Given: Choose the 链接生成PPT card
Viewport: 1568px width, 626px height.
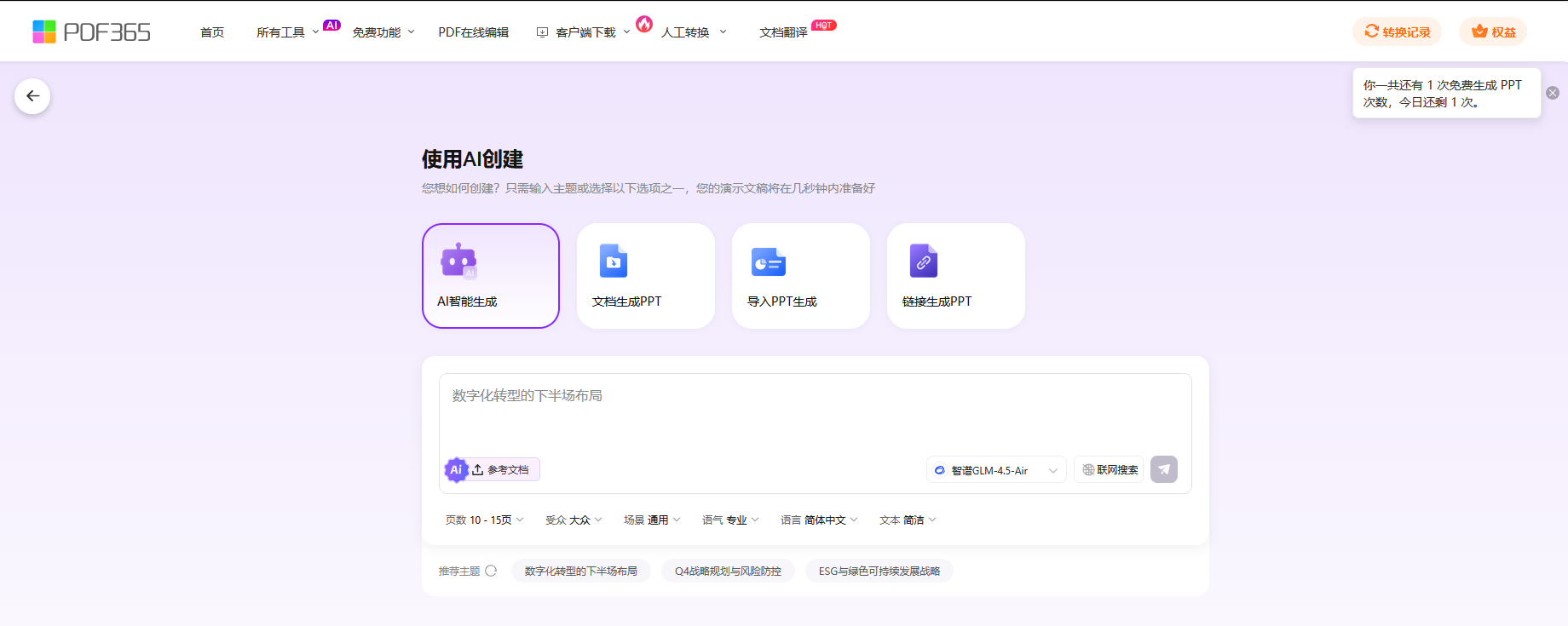Looking at the screenshot, I should coord(956,276).
